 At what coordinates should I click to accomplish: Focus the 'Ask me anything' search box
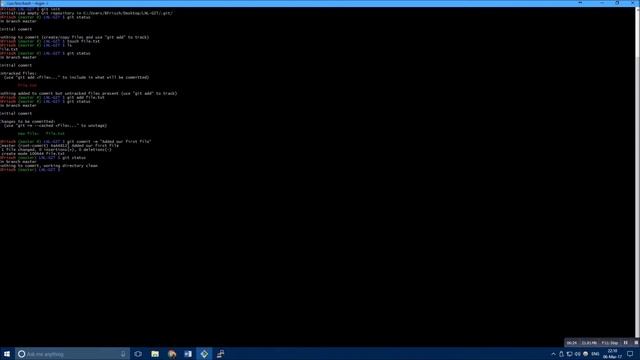[x=73, y=354]
